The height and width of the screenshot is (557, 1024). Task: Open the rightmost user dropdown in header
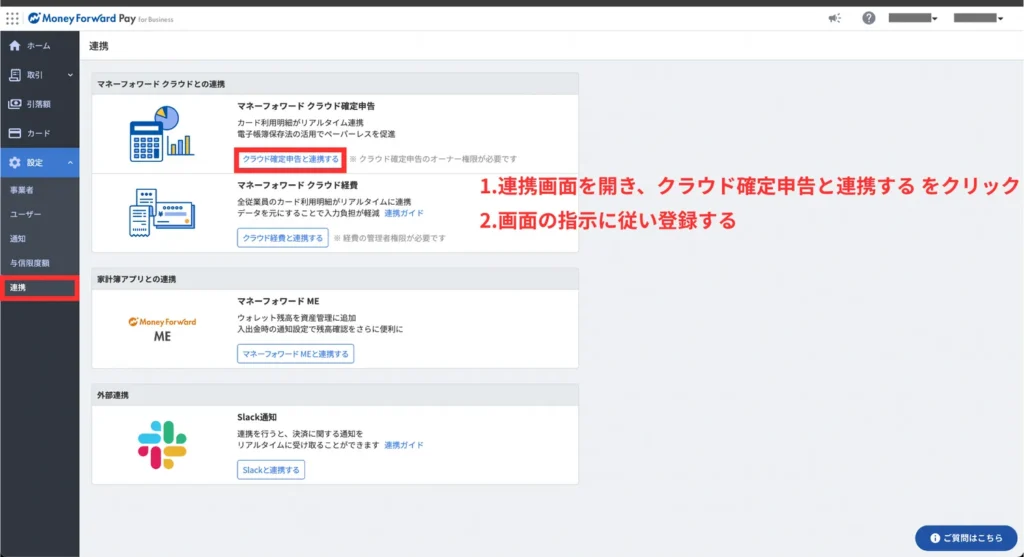(978, 18)
